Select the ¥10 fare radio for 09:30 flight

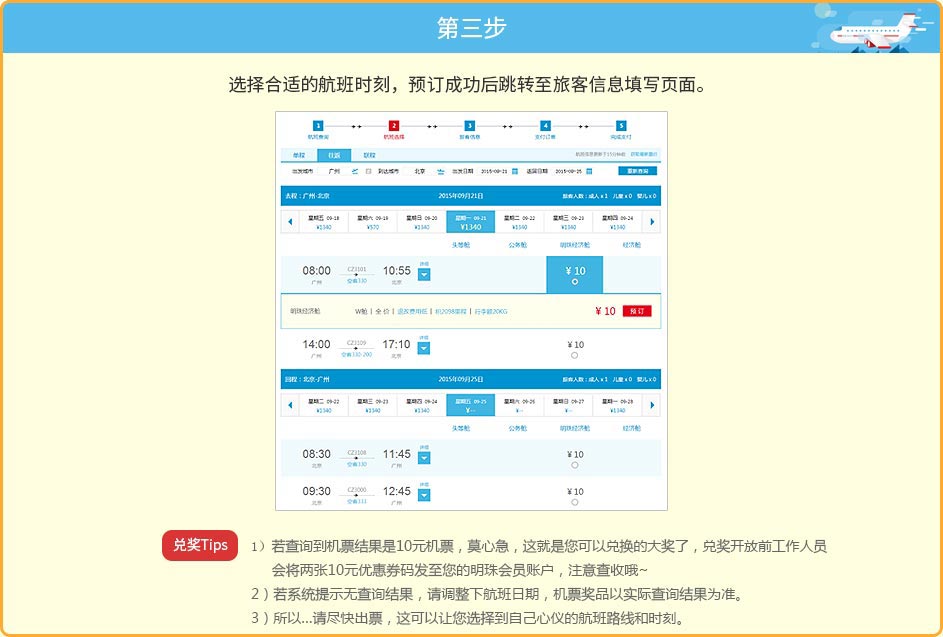pos(574,502)
